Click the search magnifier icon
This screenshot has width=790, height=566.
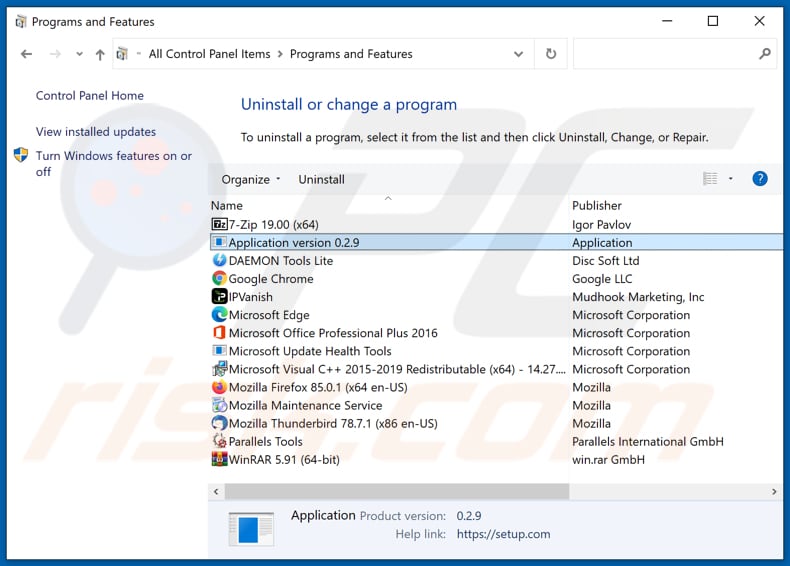tap(765, 53)
